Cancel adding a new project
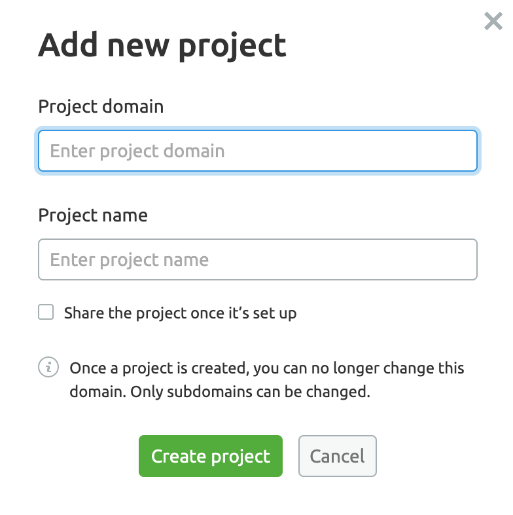 [x=337, y=456]
